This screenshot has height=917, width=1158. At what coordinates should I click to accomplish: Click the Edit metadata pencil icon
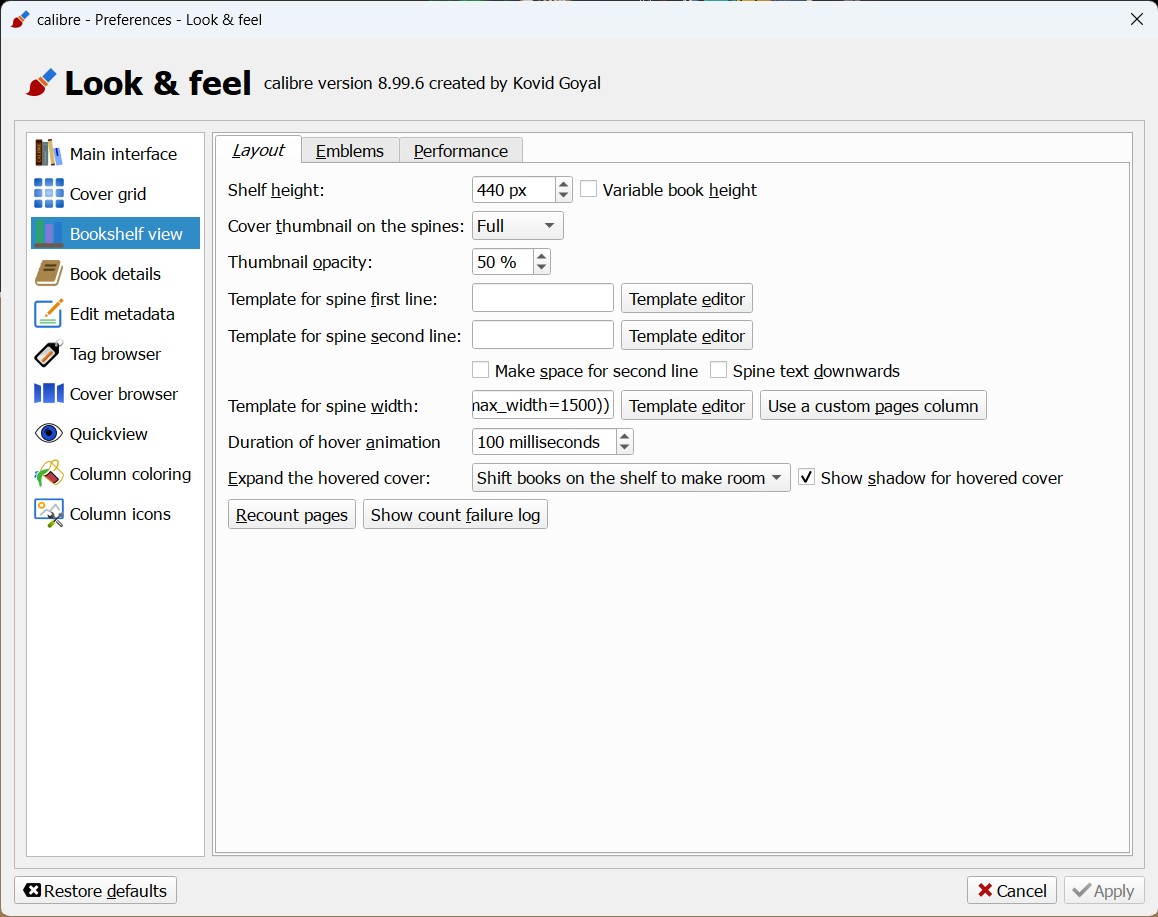tap(49, 314)
